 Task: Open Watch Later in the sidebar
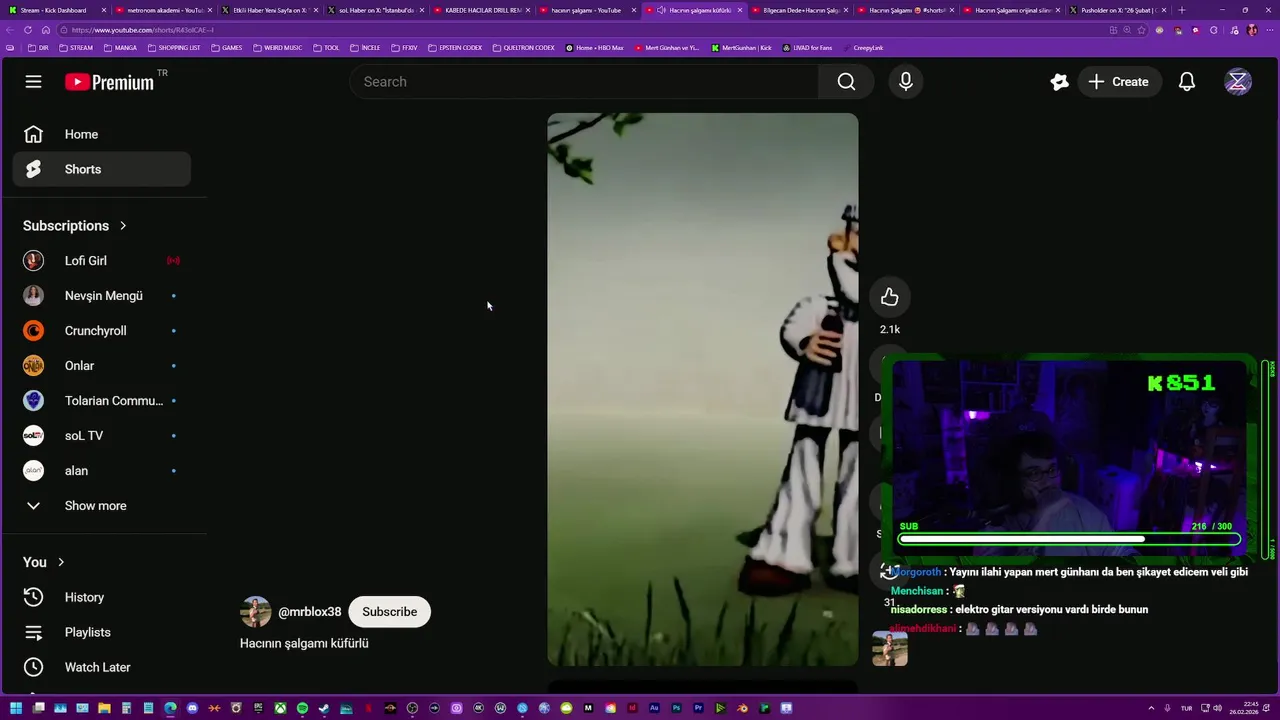[x=101, y=667]
